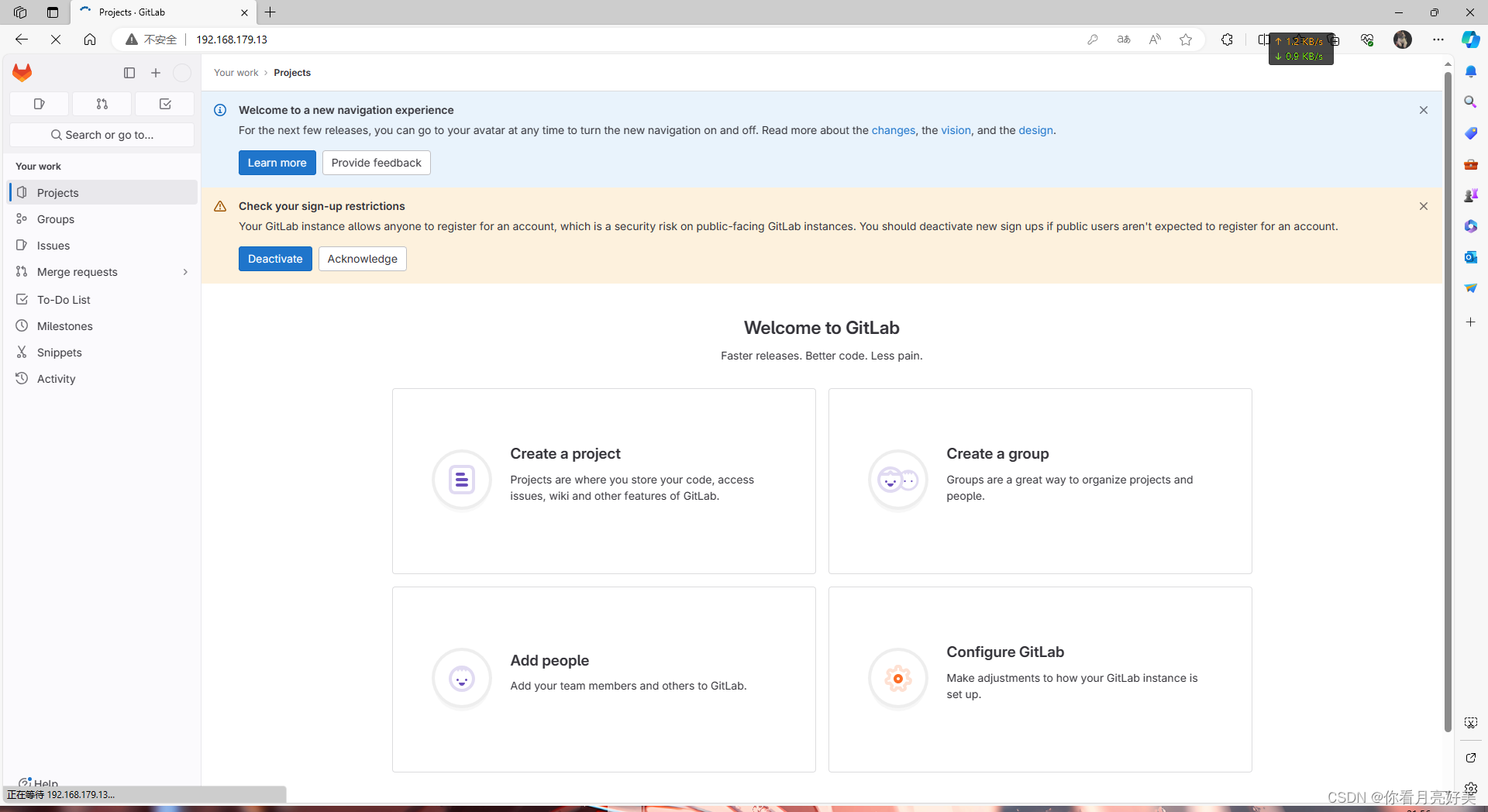Open Copilot in Edge sidebar

point(1470,40)
